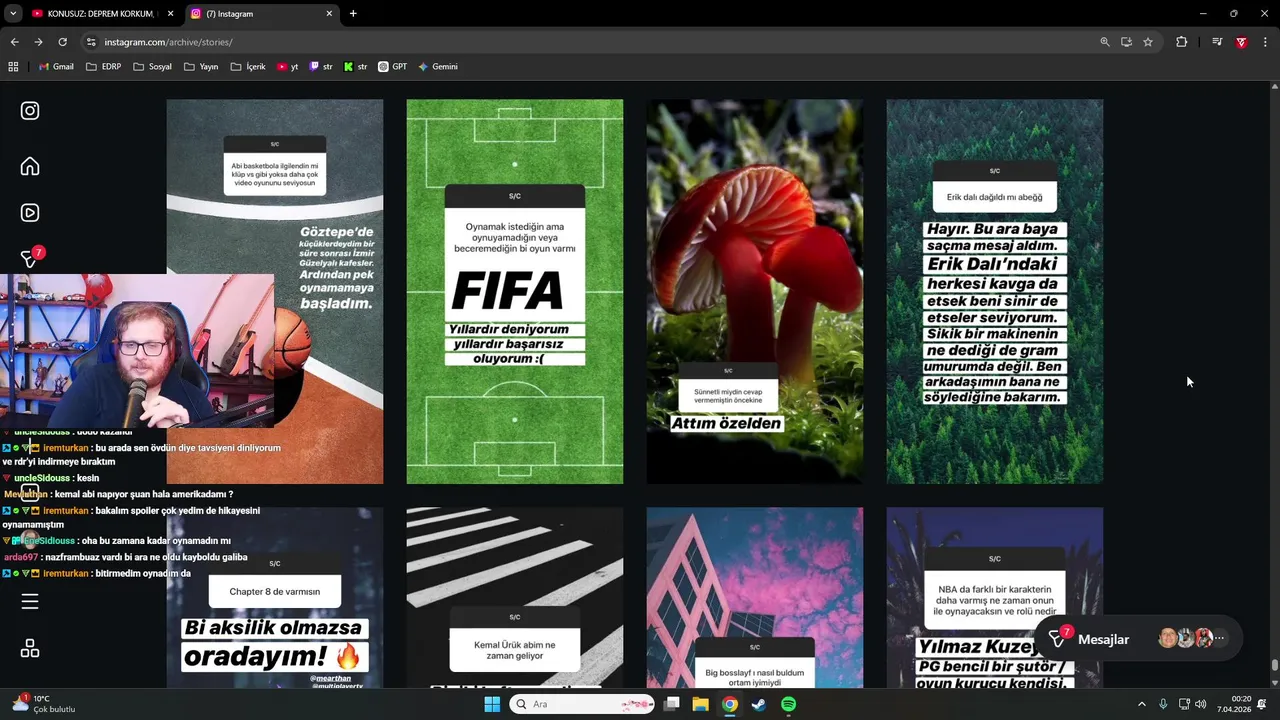Open the Windows Start menu
Viewport: 1280px width, 720px height.
coord(492,704)
